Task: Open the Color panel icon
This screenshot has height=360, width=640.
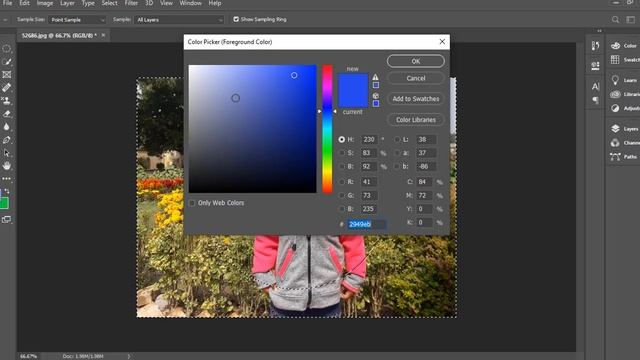Action: tap(616, 46)
